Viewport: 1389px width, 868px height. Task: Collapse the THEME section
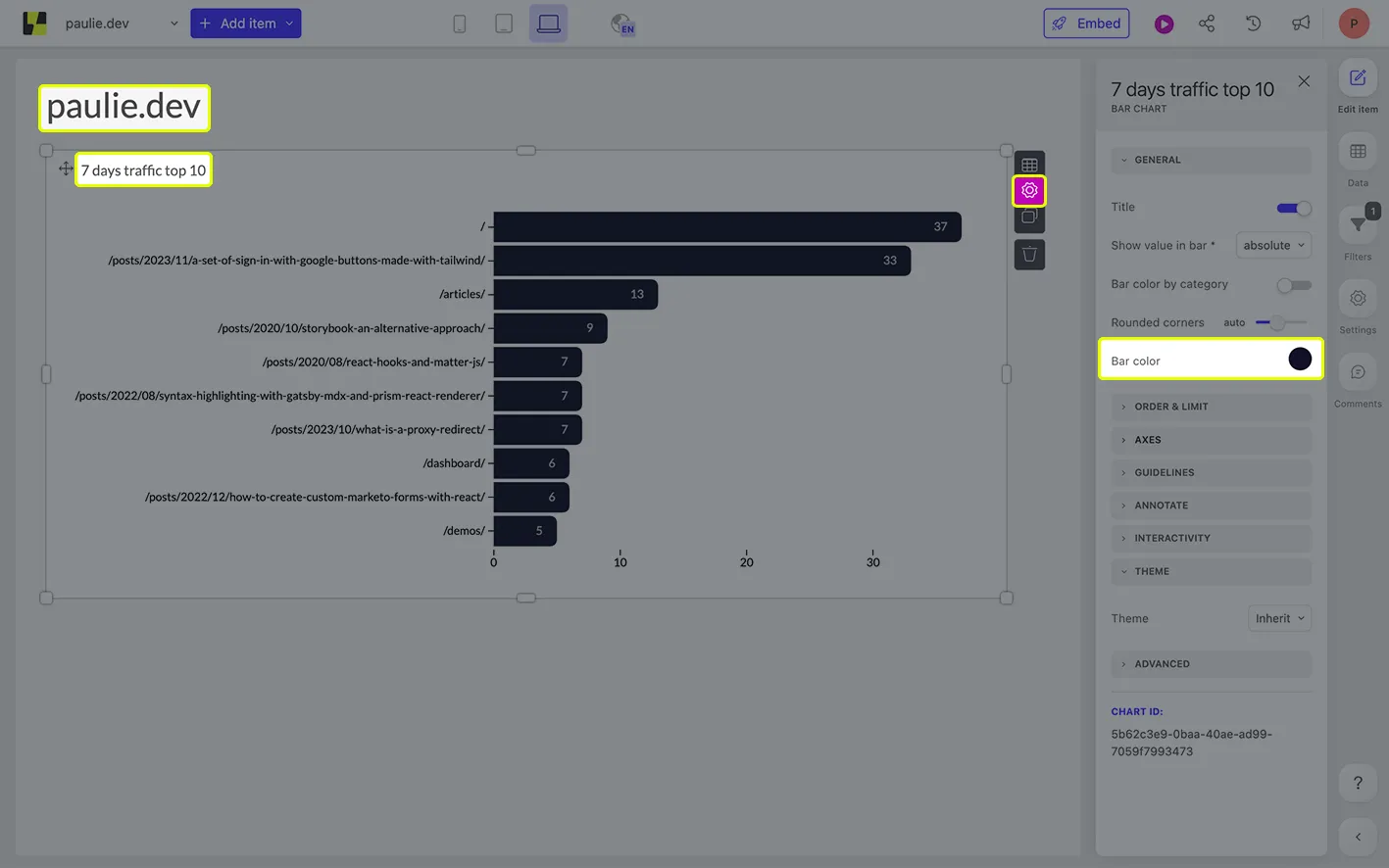pos(1211,571)
